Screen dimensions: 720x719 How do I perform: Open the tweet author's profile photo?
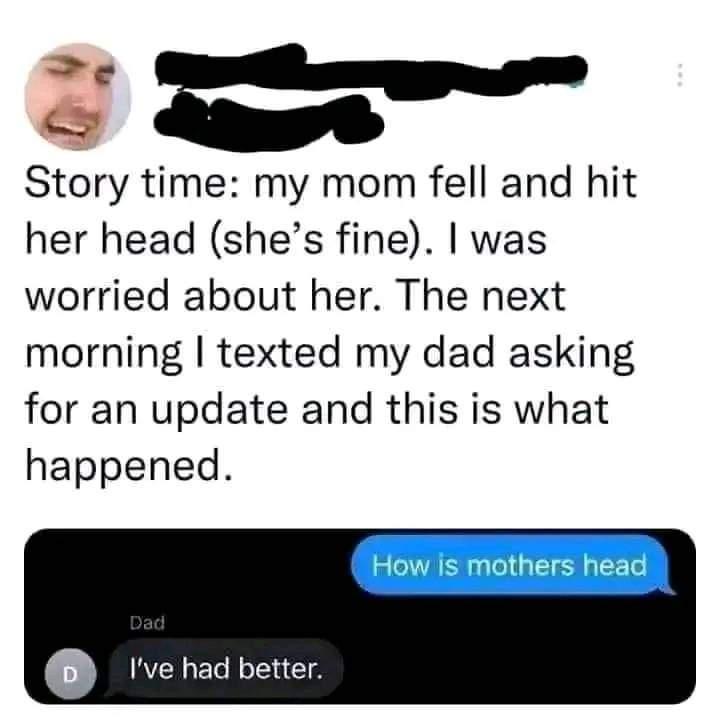tap(78, 96)
